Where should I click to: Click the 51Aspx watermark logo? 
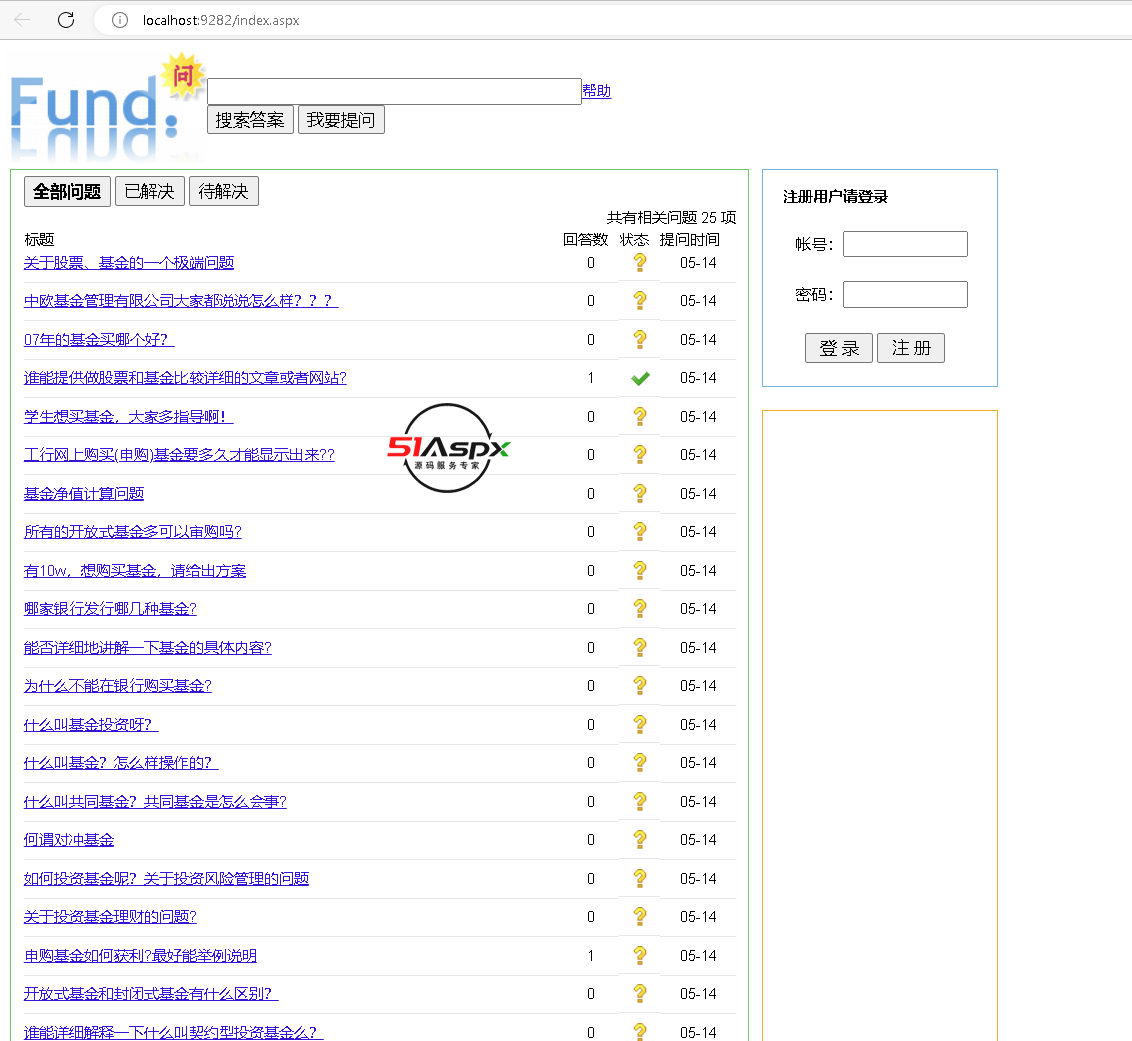point(449,449)
